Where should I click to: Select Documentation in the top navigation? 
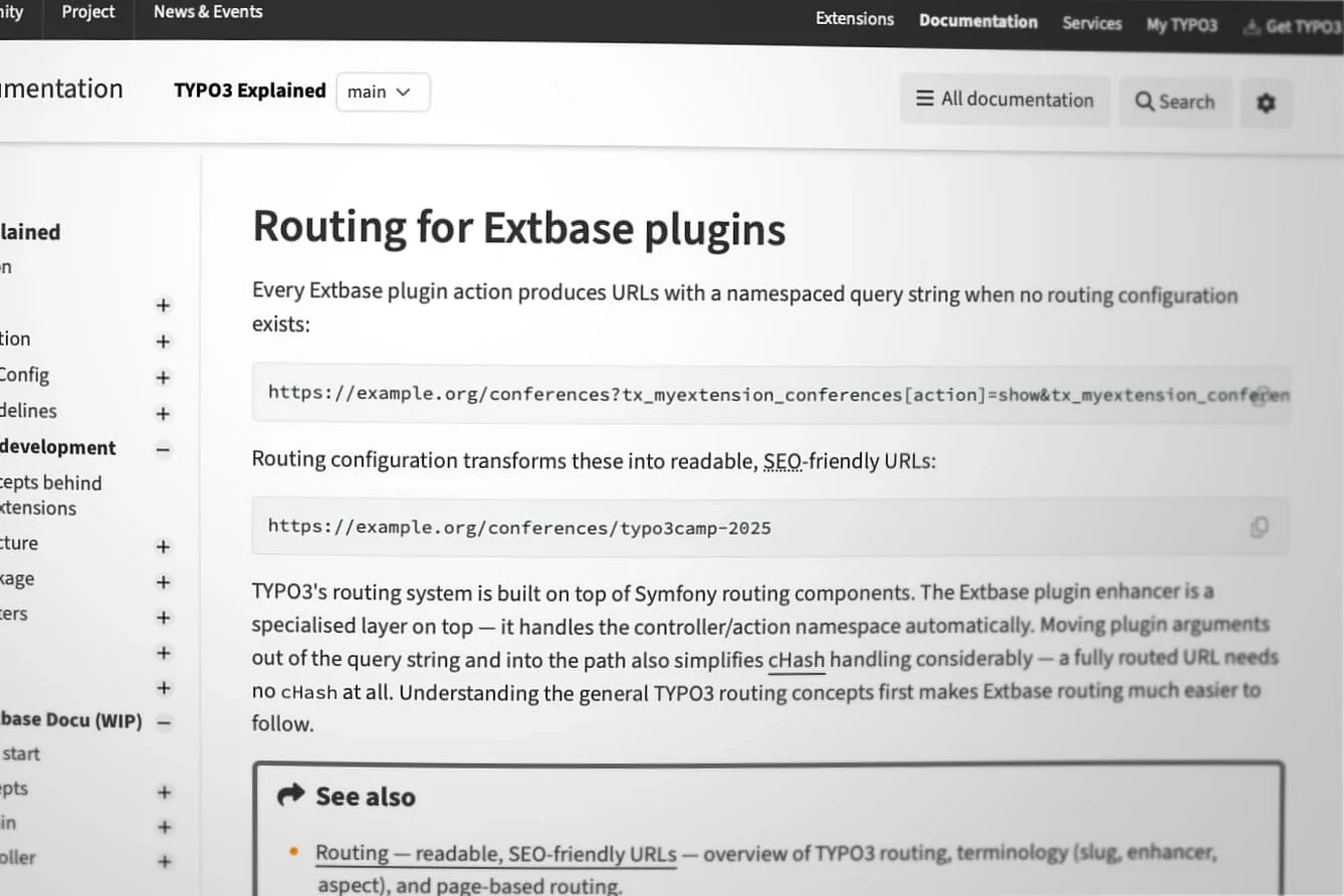point(978,21)
